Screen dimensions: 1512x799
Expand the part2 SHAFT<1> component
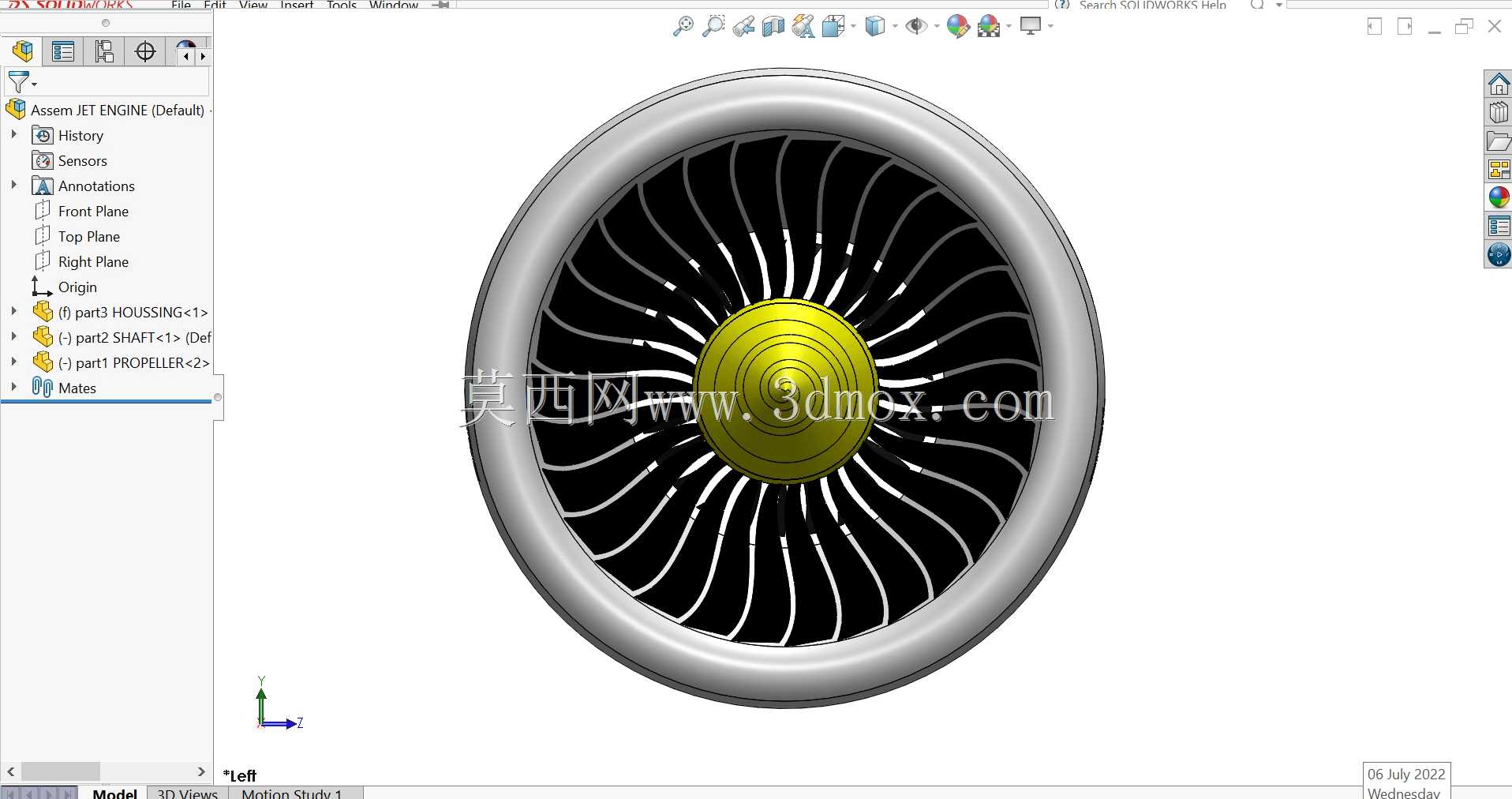click(x=13, y=337)
